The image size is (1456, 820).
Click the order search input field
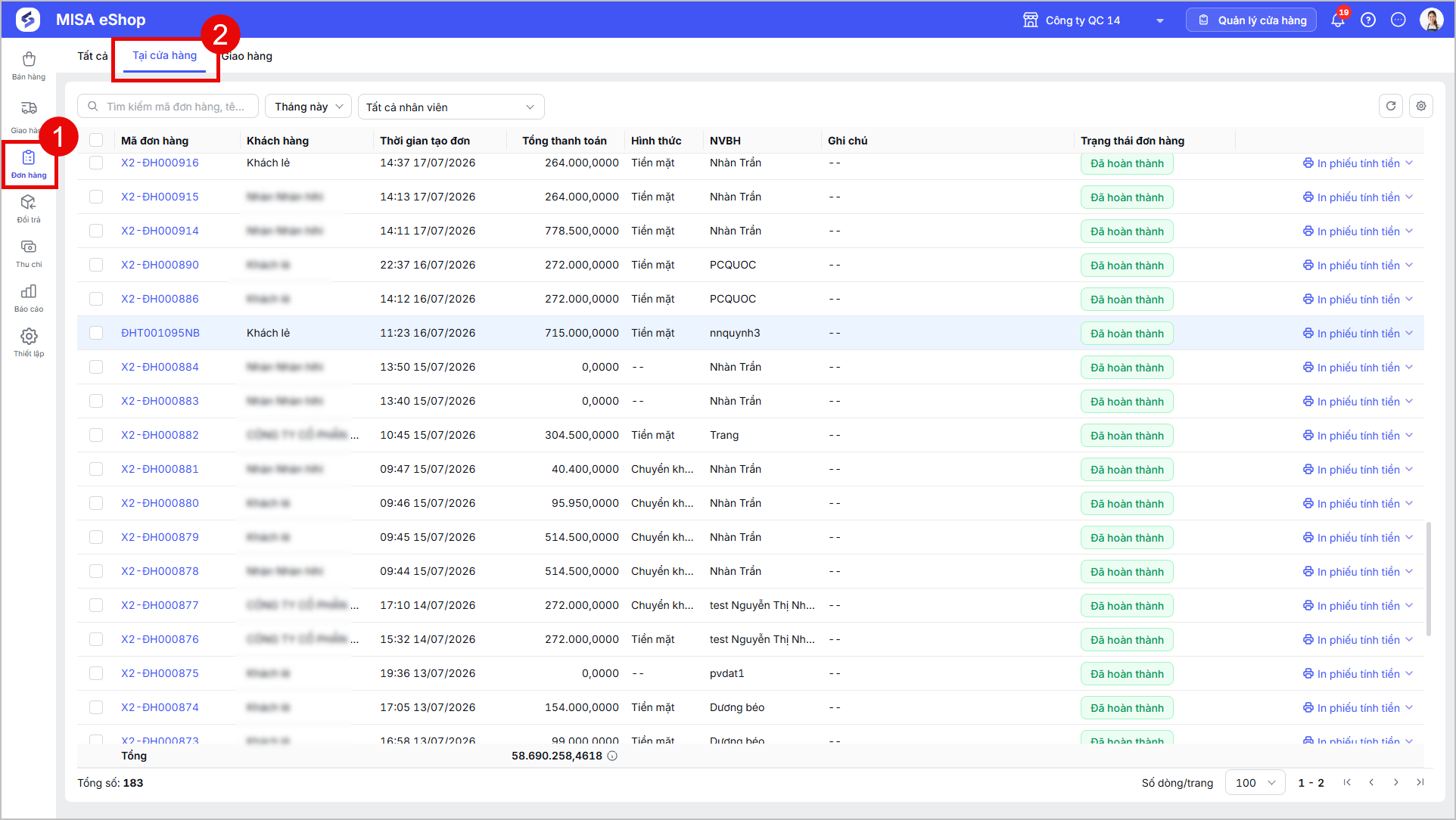pos(168,107)
